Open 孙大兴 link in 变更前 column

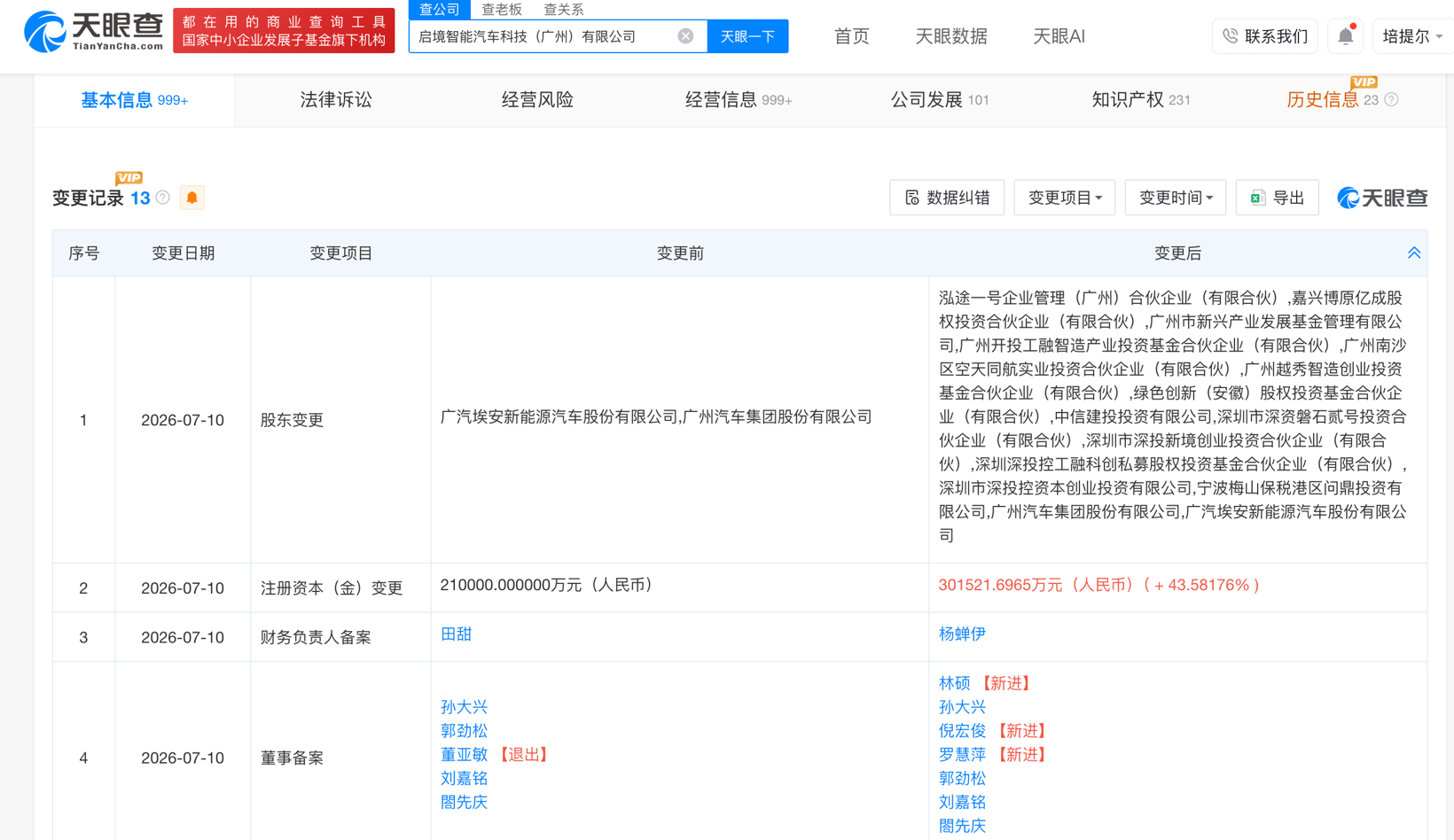(464, 707)
